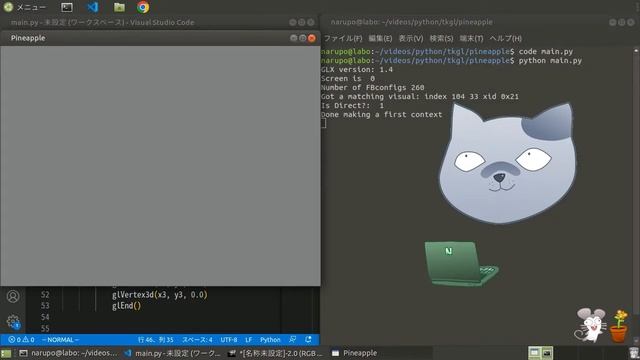Open the file manager launcher
The height and width of the screenshot is (360, 640).
(x=119, y=7)
